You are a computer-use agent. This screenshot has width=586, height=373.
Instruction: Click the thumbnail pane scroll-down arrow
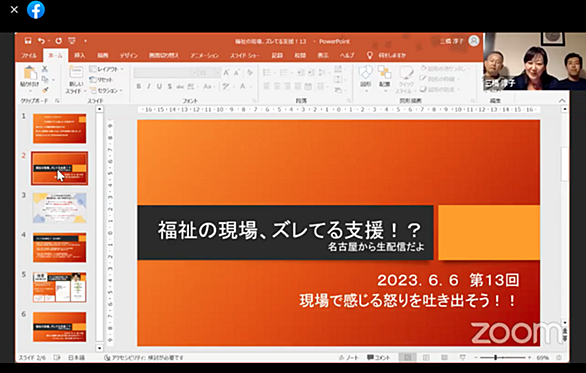coord(99,348)
